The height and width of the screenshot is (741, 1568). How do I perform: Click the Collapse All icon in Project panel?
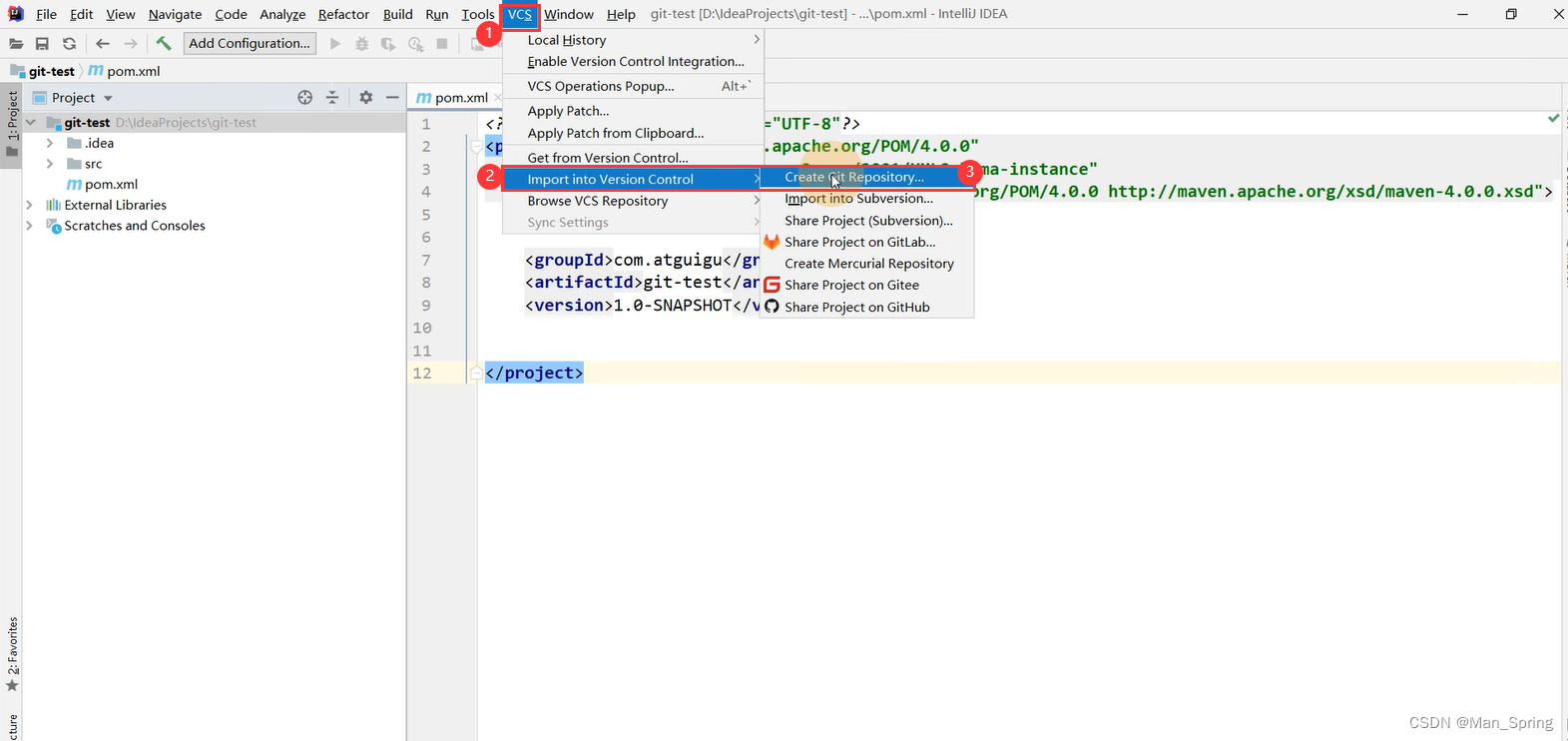click(x=332, y=97)
